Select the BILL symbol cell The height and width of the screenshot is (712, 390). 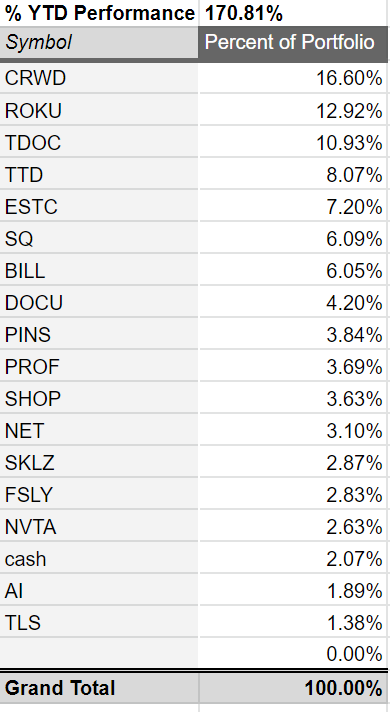(x=99, y=271)
